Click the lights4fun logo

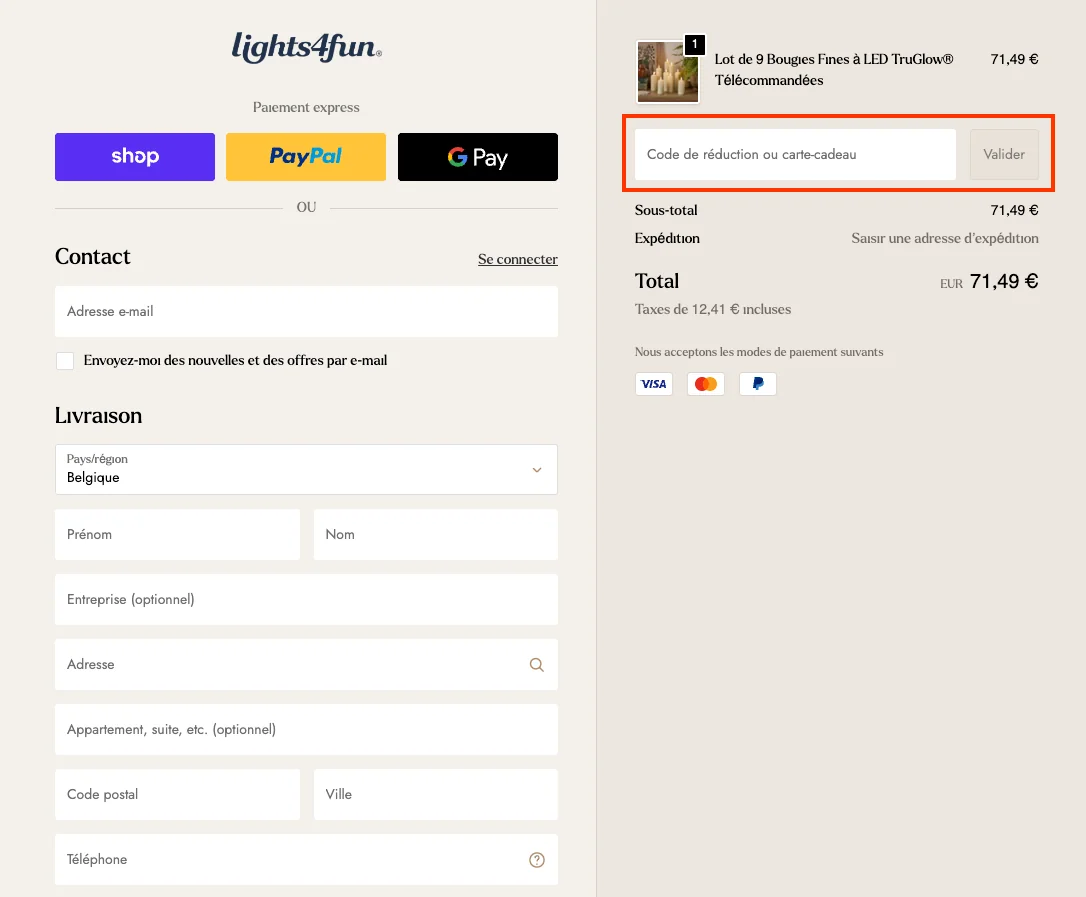pyautogui.click(x=305, y=48)
